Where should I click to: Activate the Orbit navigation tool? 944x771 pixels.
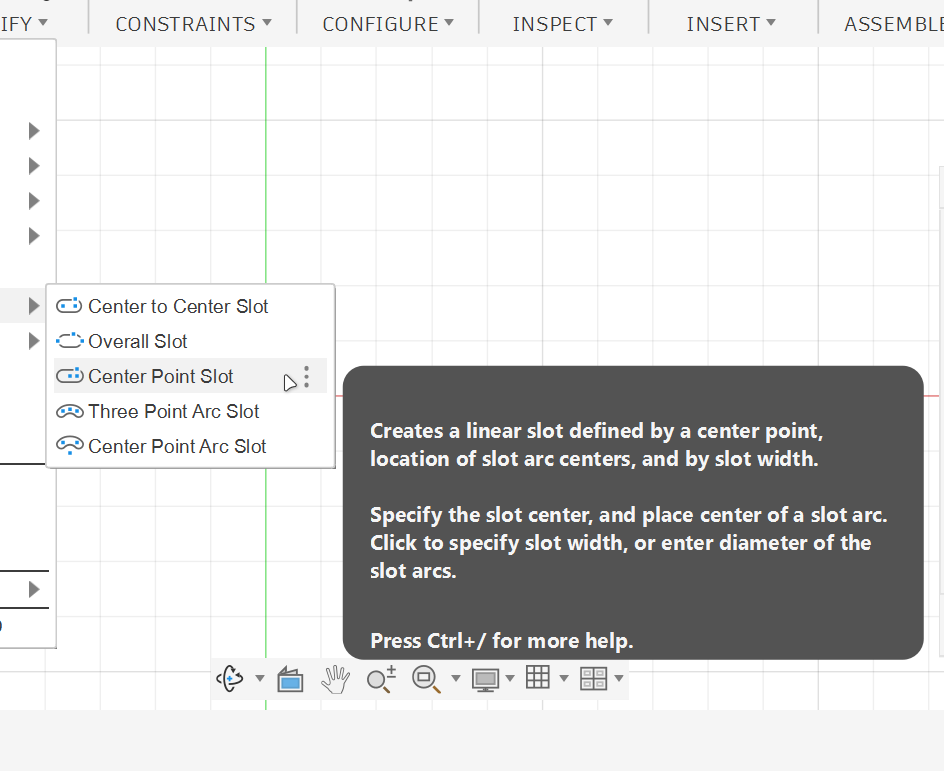230,679
